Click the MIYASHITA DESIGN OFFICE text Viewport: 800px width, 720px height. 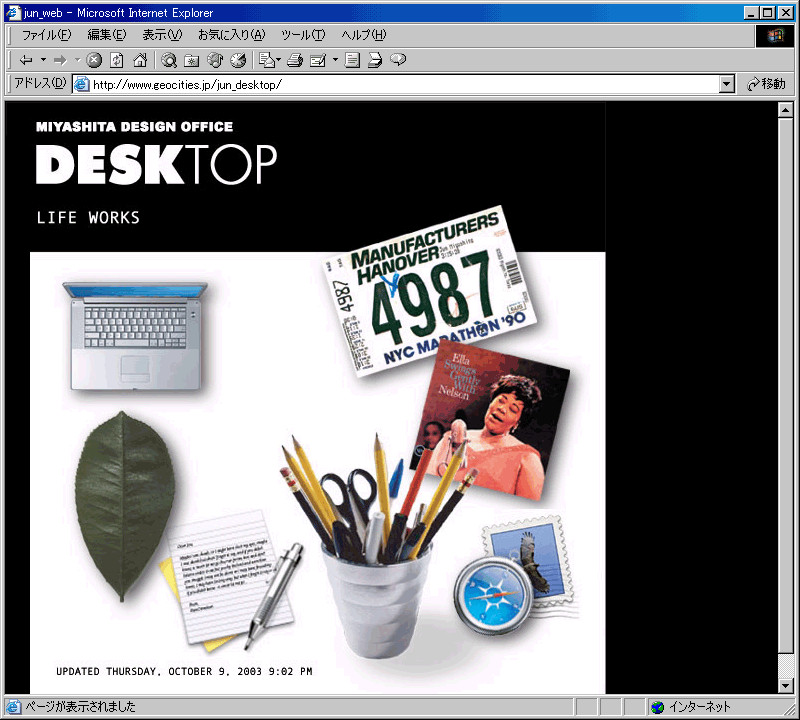coord(134,127)
